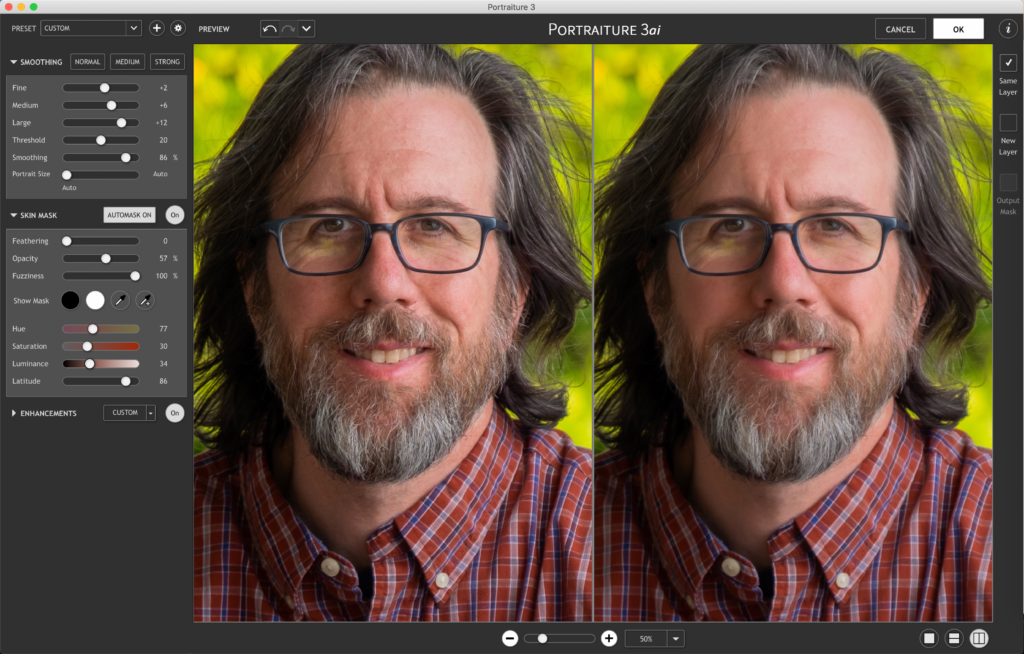The image size is (1024, 654).
Task: Click the info icon at top right
Action: pyautogui.click(x=1008, y=28)
